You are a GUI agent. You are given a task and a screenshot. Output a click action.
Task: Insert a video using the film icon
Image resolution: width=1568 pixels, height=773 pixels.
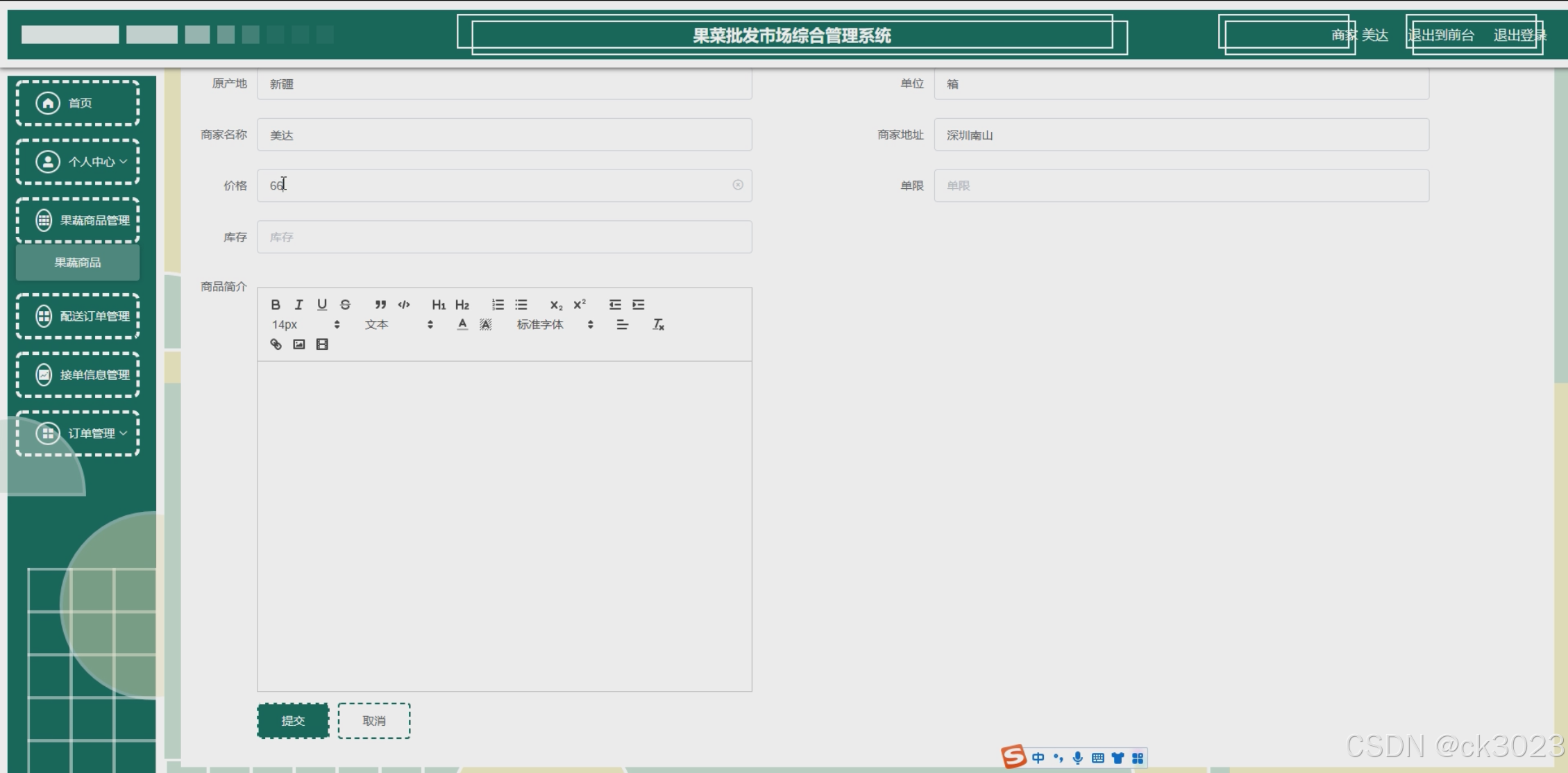coord(322,344)
